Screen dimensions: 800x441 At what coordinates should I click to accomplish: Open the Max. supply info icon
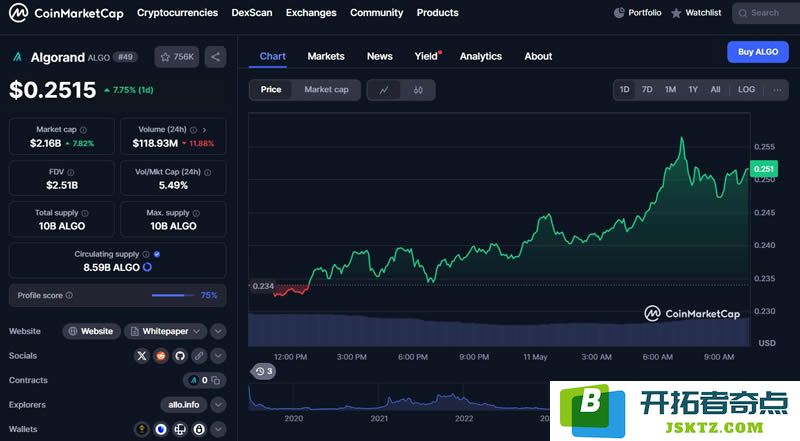196,213
